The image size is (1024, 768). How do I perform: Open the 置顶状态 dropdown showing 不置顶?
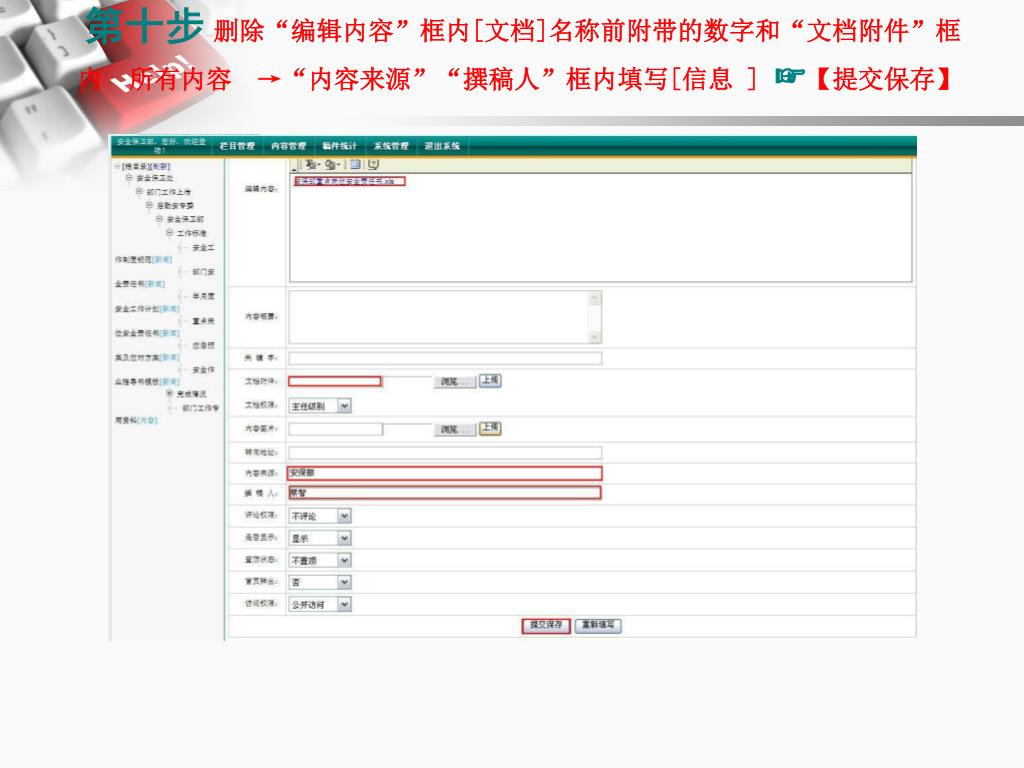[x=320, y=560]
